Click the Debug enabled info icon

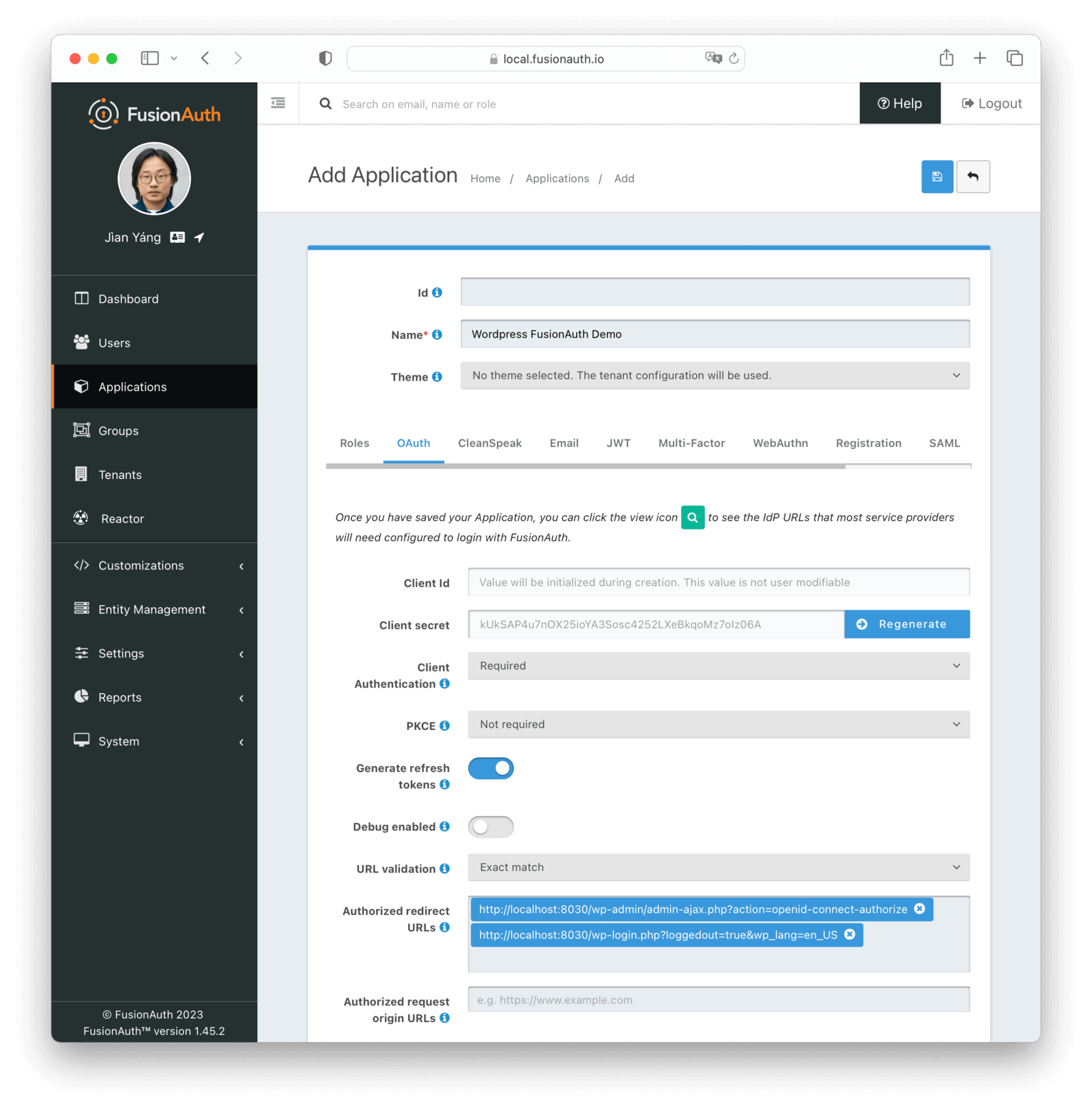click(444, 827)
